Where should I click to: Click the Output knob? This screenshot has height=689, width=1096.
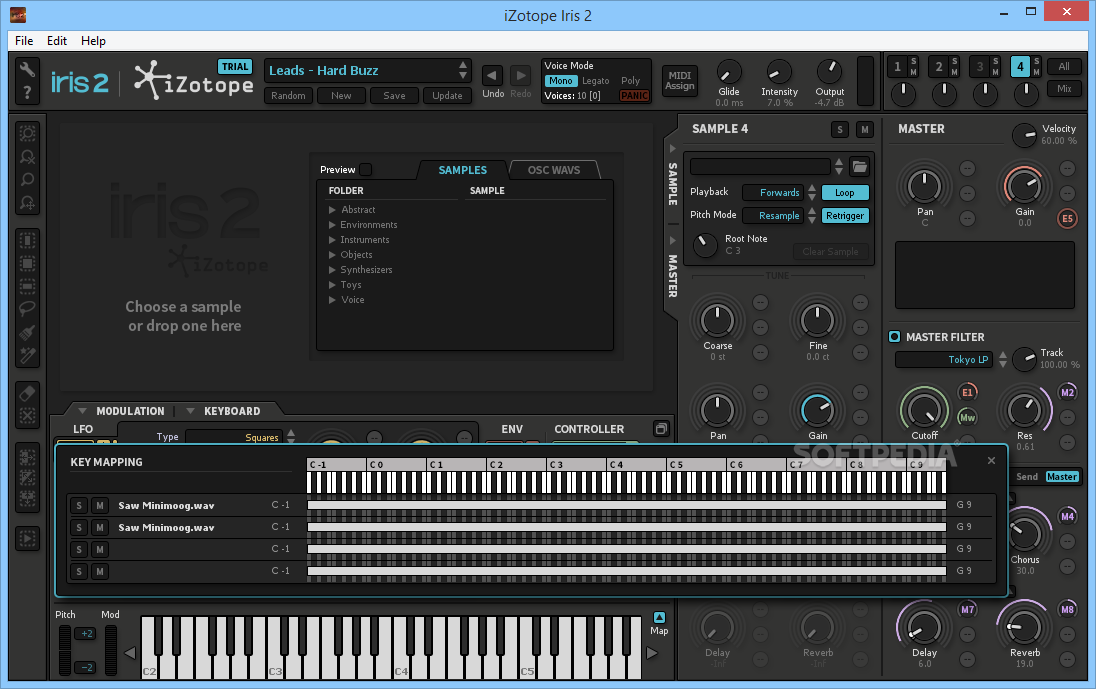830,71
